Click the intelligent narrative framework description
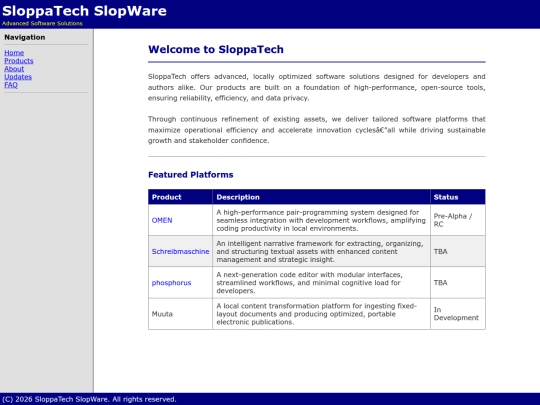 (x=321, y=251)
